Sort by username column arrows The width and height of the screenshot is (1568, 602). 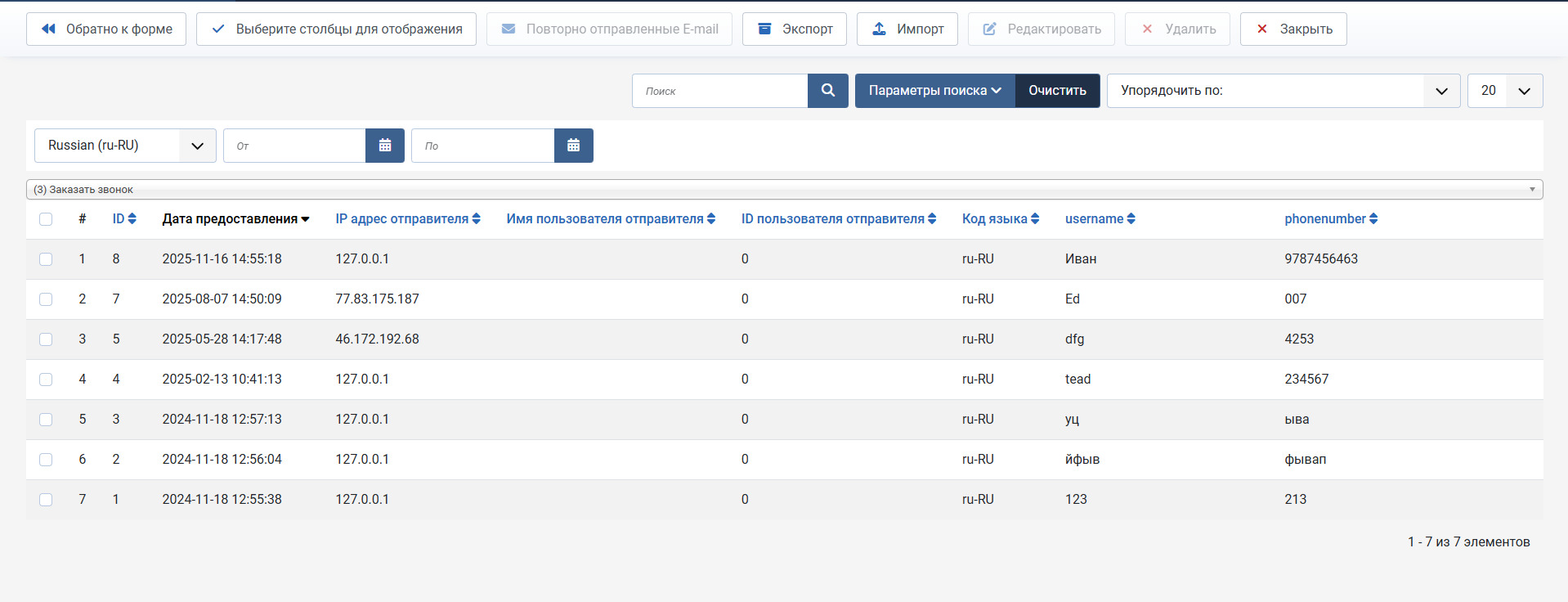(1131, 219)
